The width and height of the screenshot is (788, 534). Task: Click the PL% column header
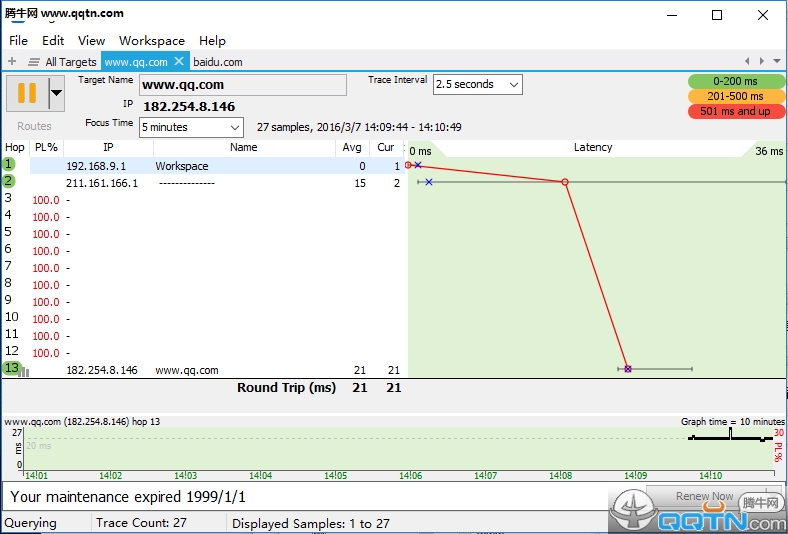tap(46, 147)
